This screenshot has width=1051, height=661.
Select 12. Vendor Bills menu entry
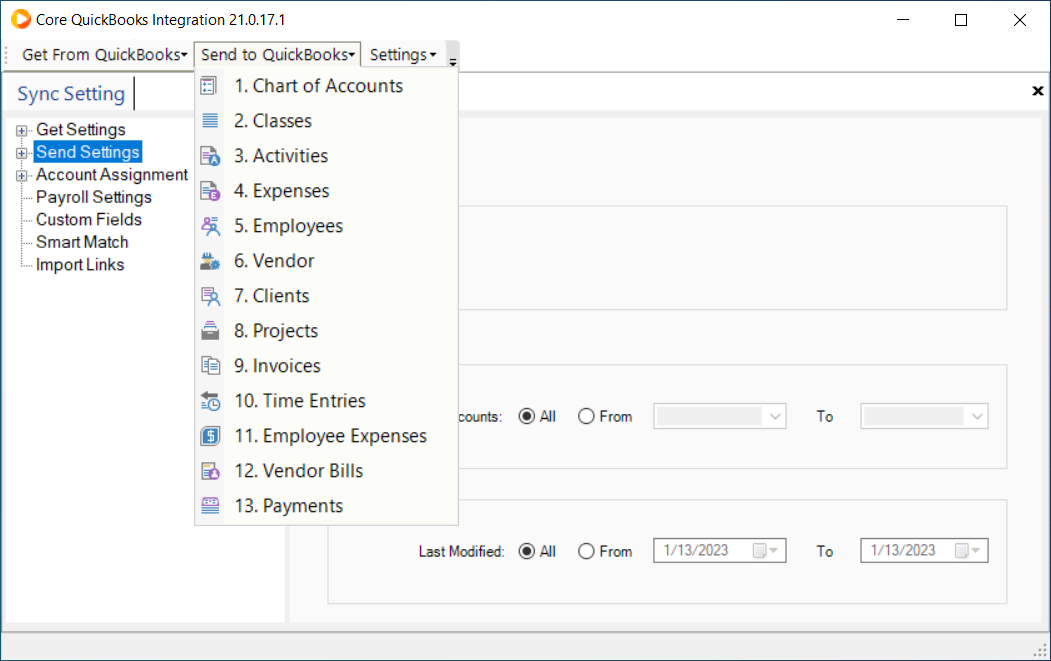326,471
